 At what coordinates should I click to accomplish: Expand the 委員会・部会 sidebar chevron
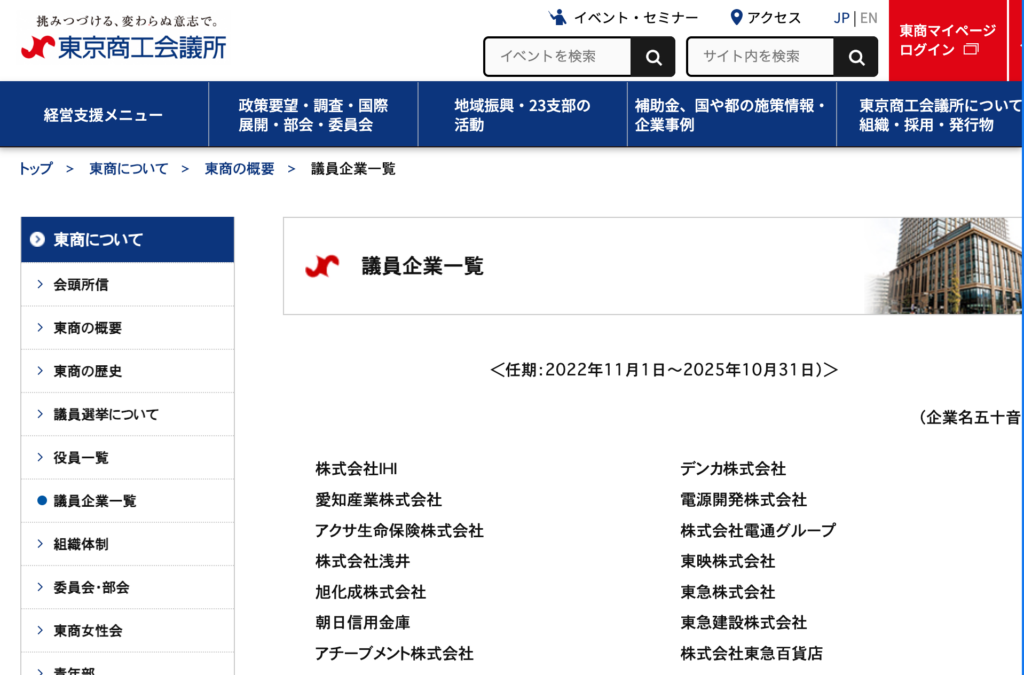[x=40, y=587]
